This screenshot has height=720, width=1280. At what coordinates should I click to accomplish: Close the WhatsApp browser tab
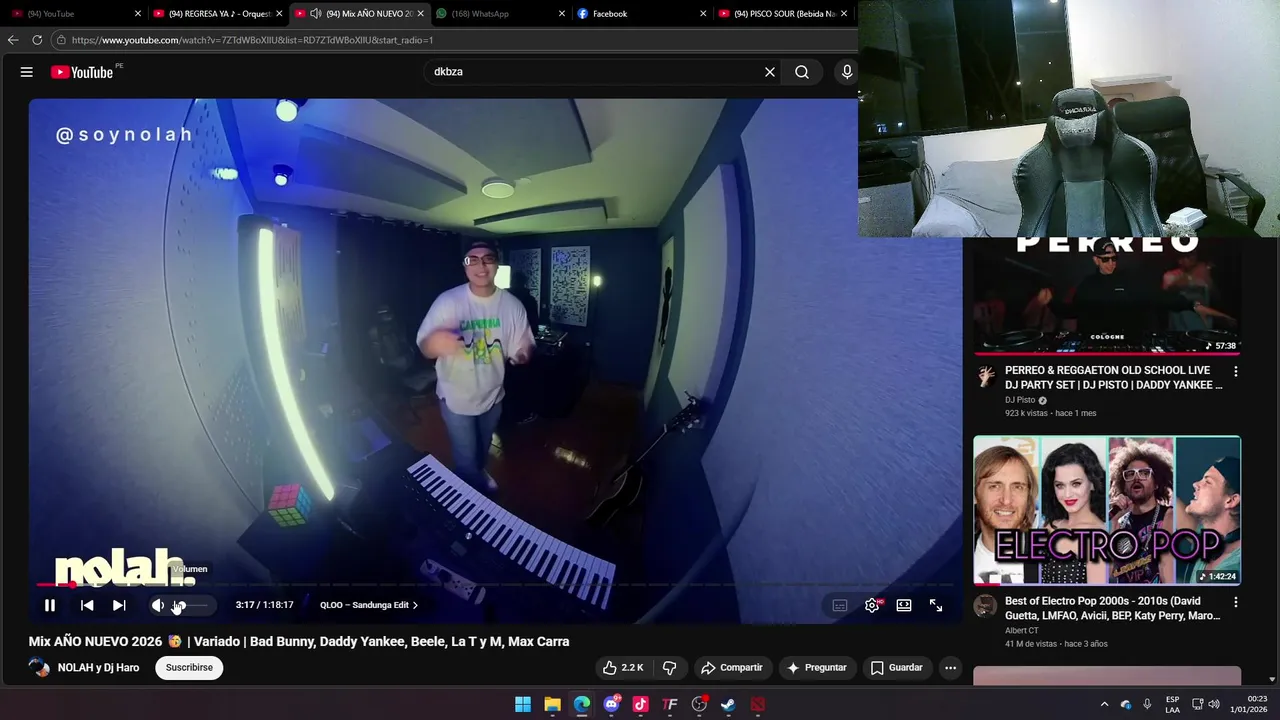[x=562, y=14]
